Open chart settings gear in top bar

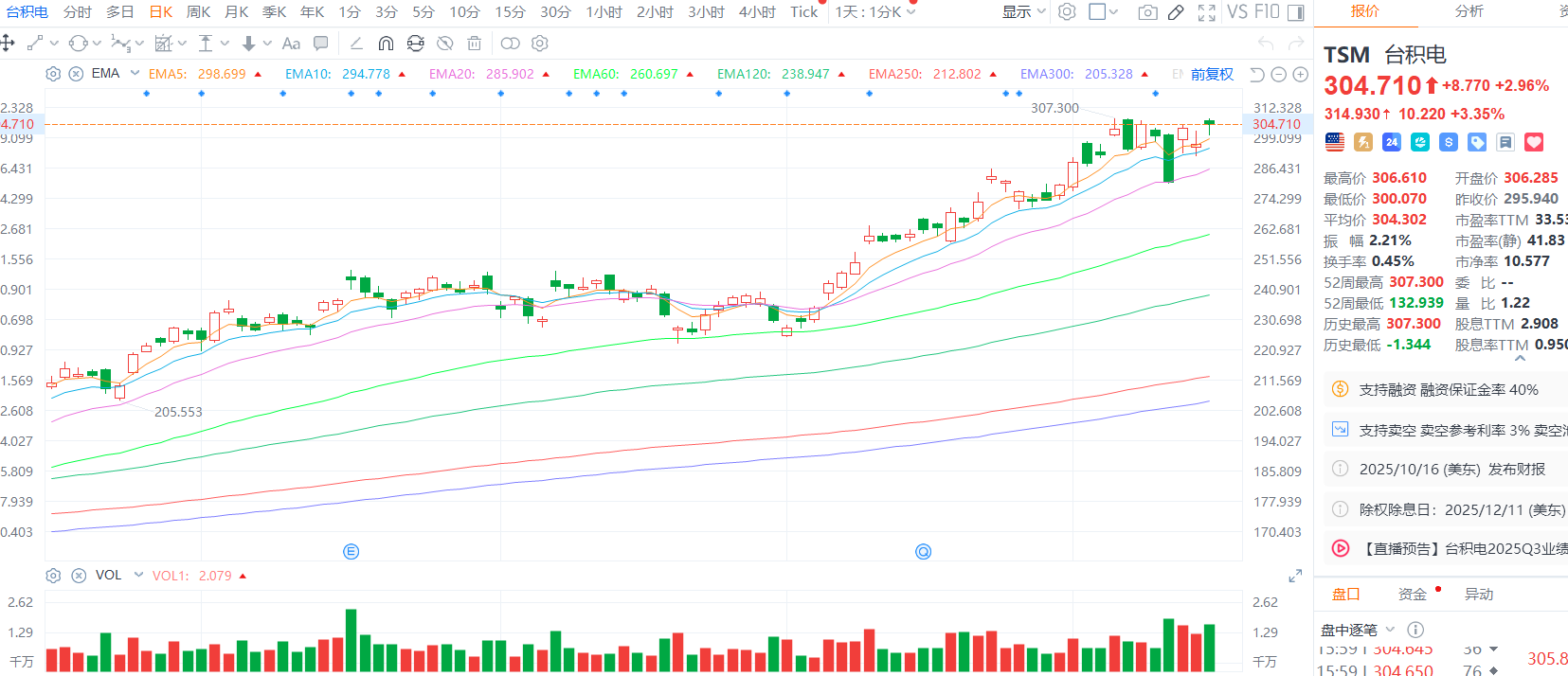tap(1067, 11)
